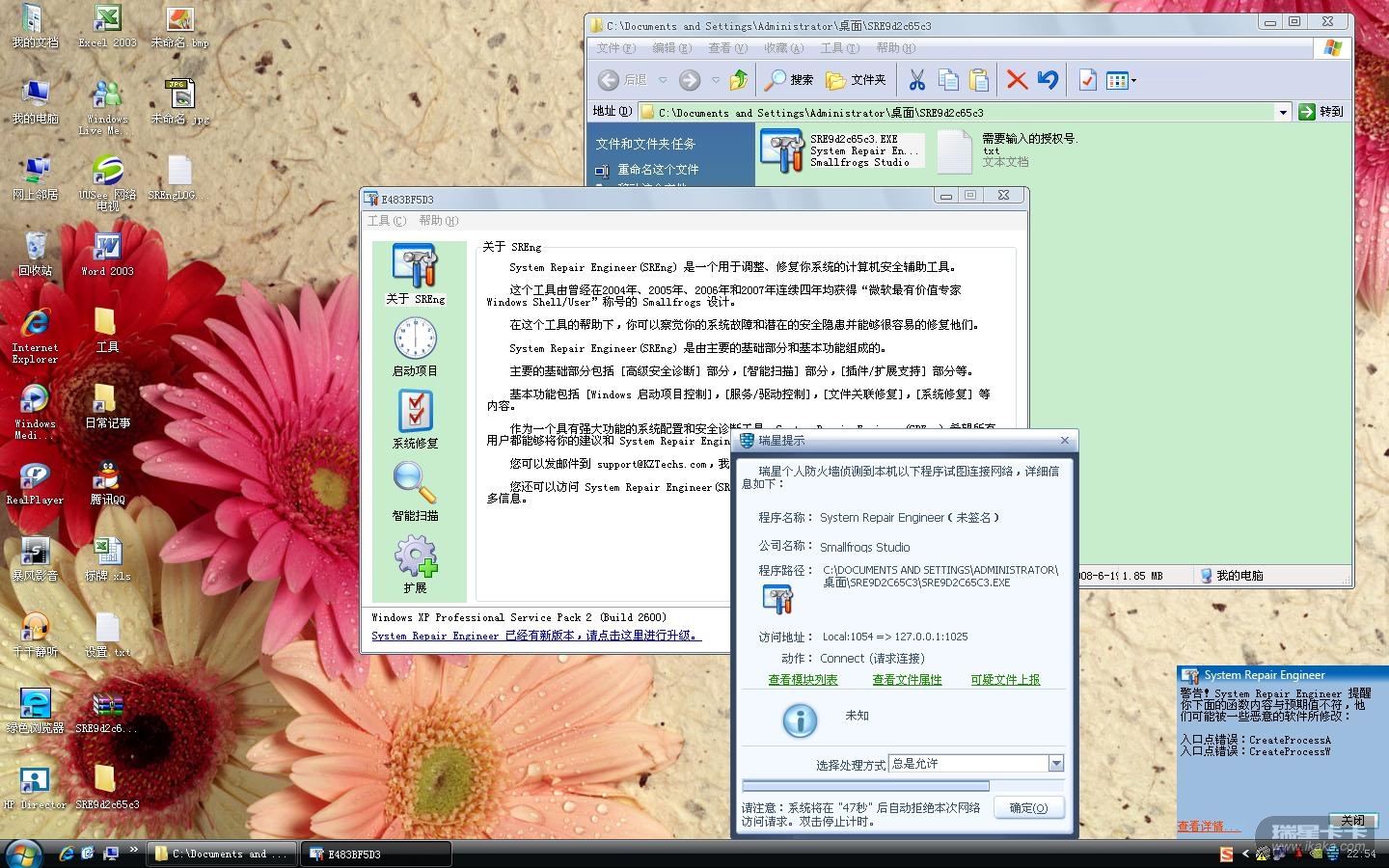Click 查看文件属性 link
1389x868 pixels.
coord(907,680)
